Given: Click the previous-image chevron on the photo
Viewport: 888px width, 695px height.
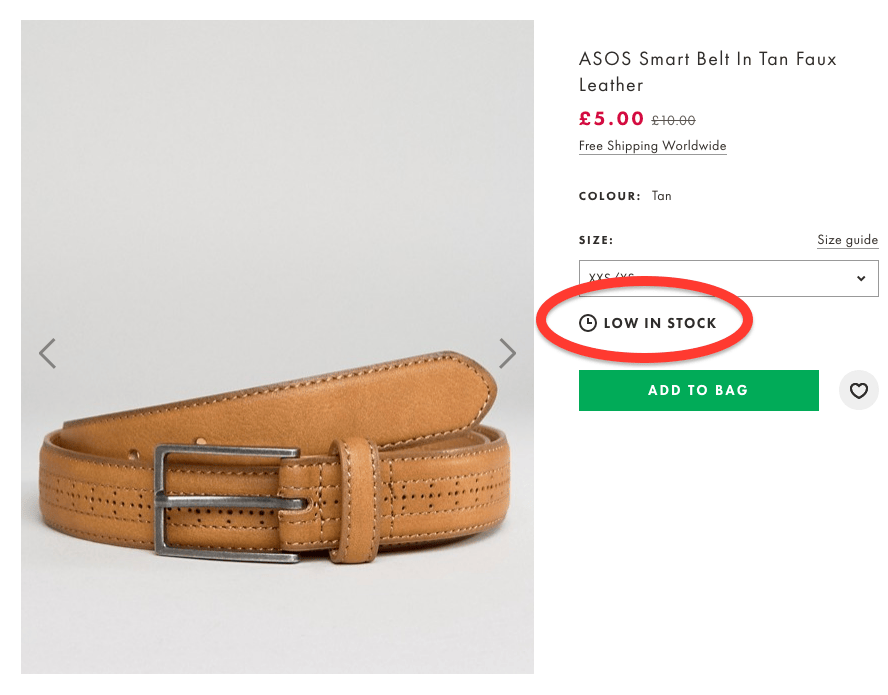Looking at the screenshot, I should pos(47,353).
